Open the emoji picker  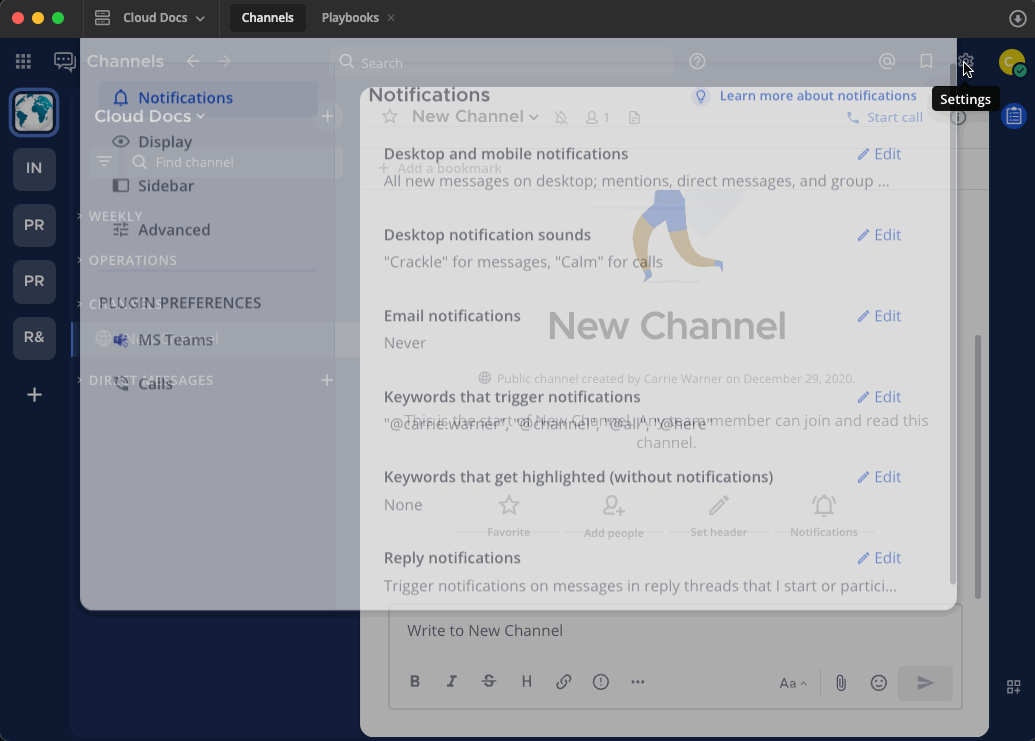879,683
